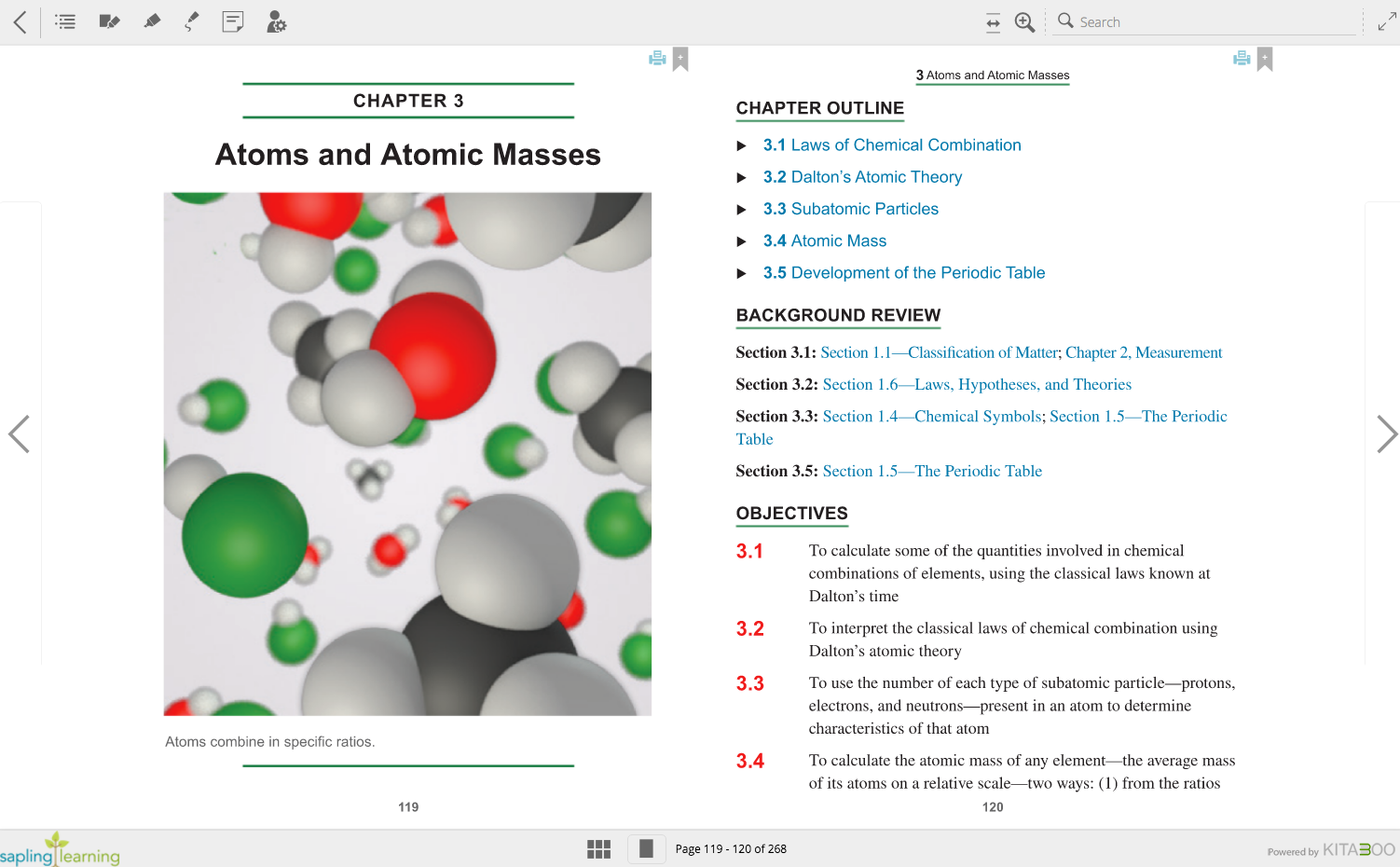
Task: Click the Powered by Kitaboo logo
Action: [1331, 849]
